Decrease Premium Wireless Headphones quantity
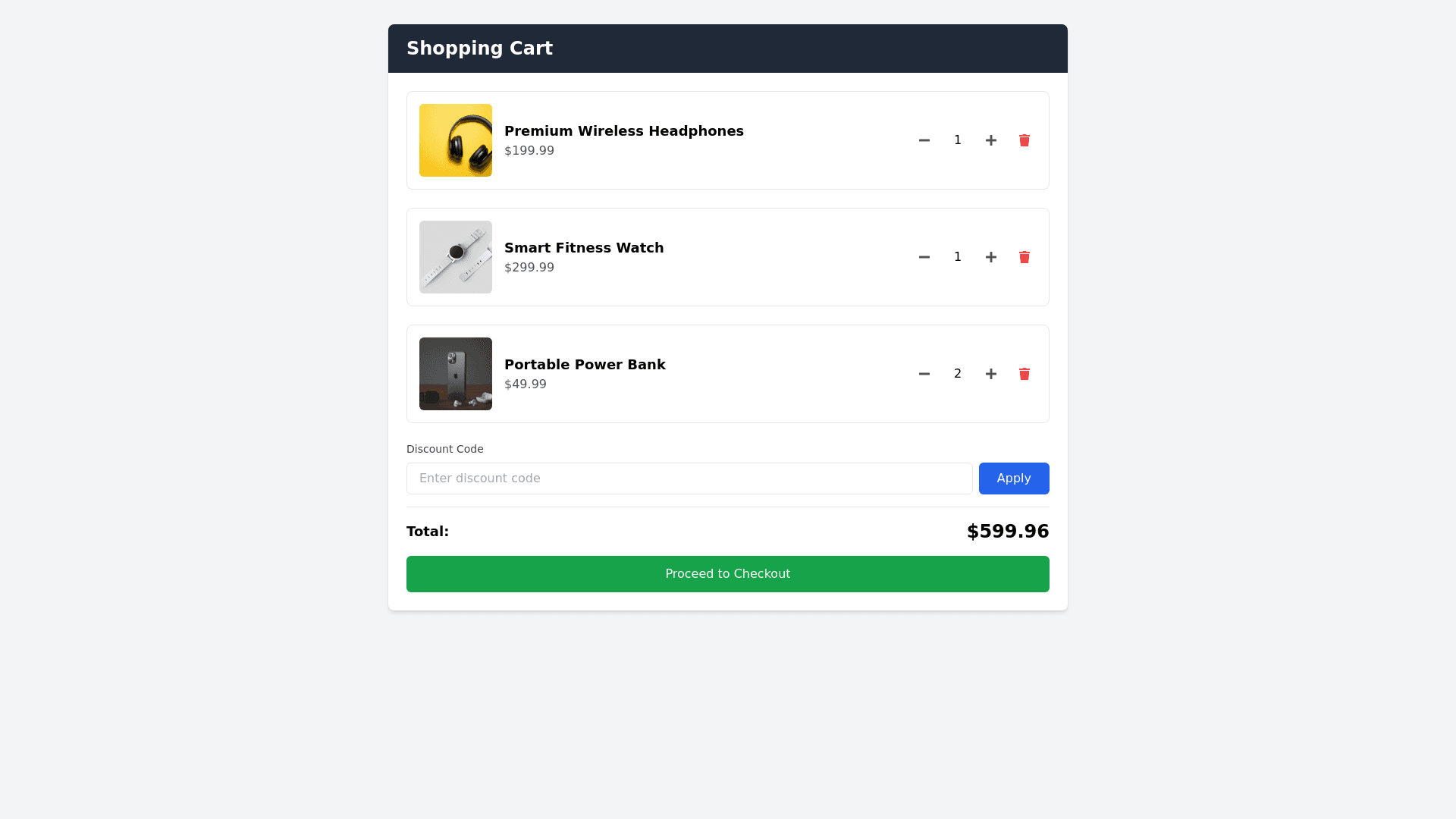Viewport: 1456px width, 819px height. tap(924, 140)
